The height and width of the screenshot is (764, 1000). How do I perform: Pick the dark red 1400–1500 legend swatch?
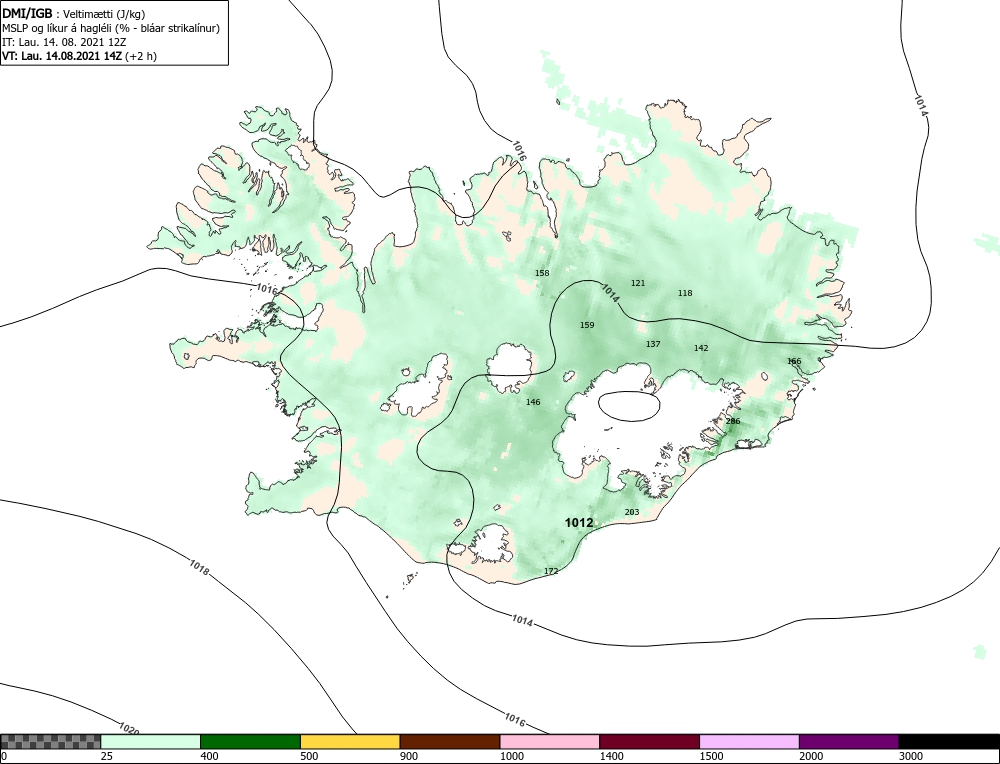pos(649,741)
